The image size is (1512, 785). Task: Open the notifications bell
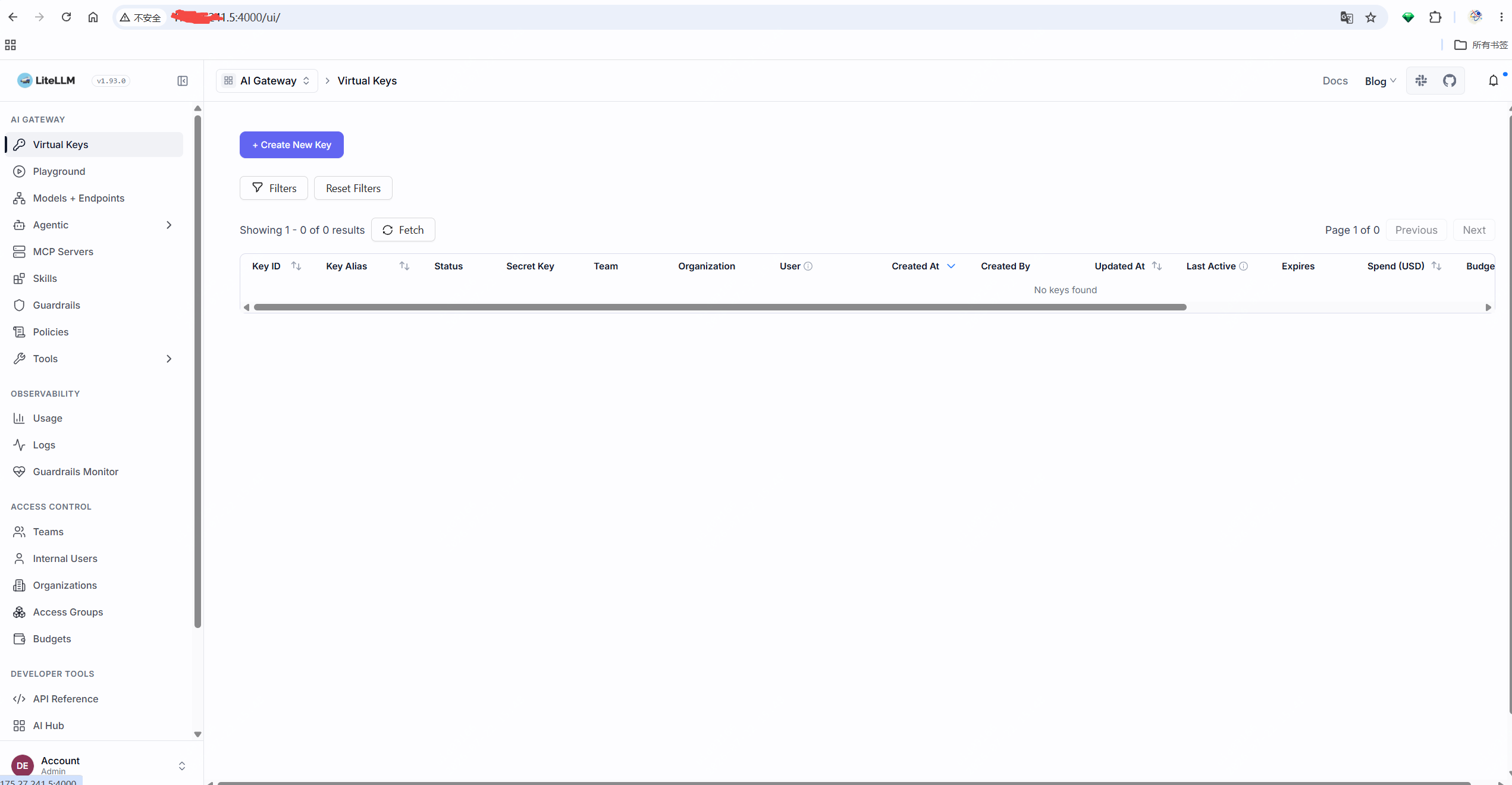1493,80
